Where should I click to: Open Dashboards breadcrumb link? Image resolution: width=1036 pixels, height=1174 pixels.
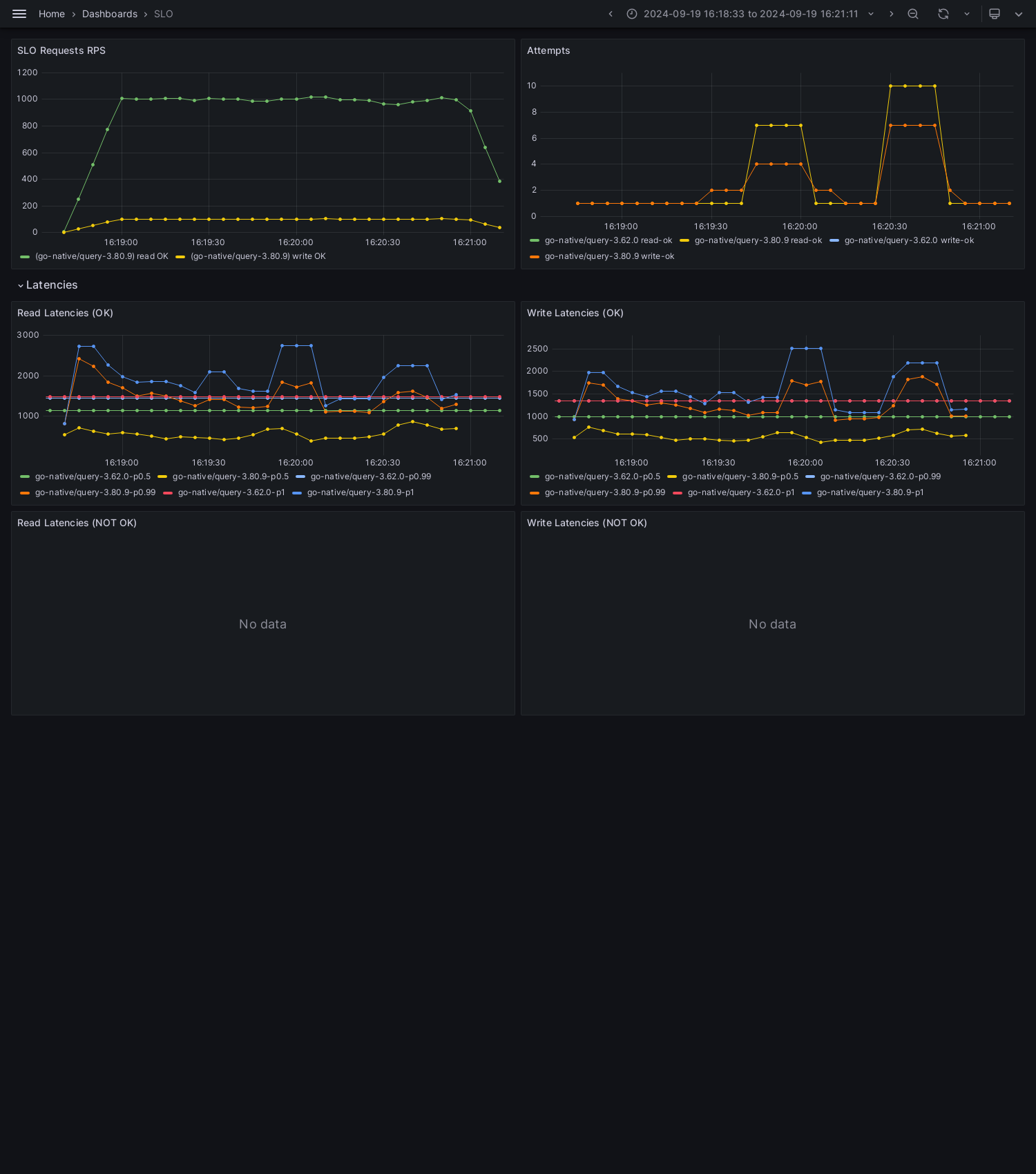(x=110, y=14)
